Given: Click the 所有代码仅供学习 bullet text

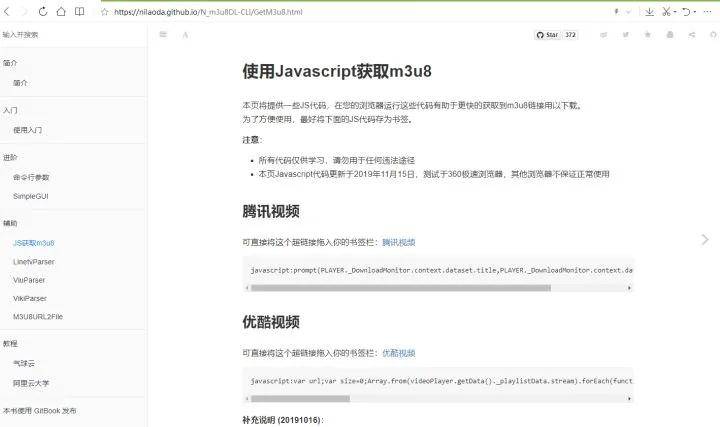Looking at the screenshot, I should [x=337, y=160].
